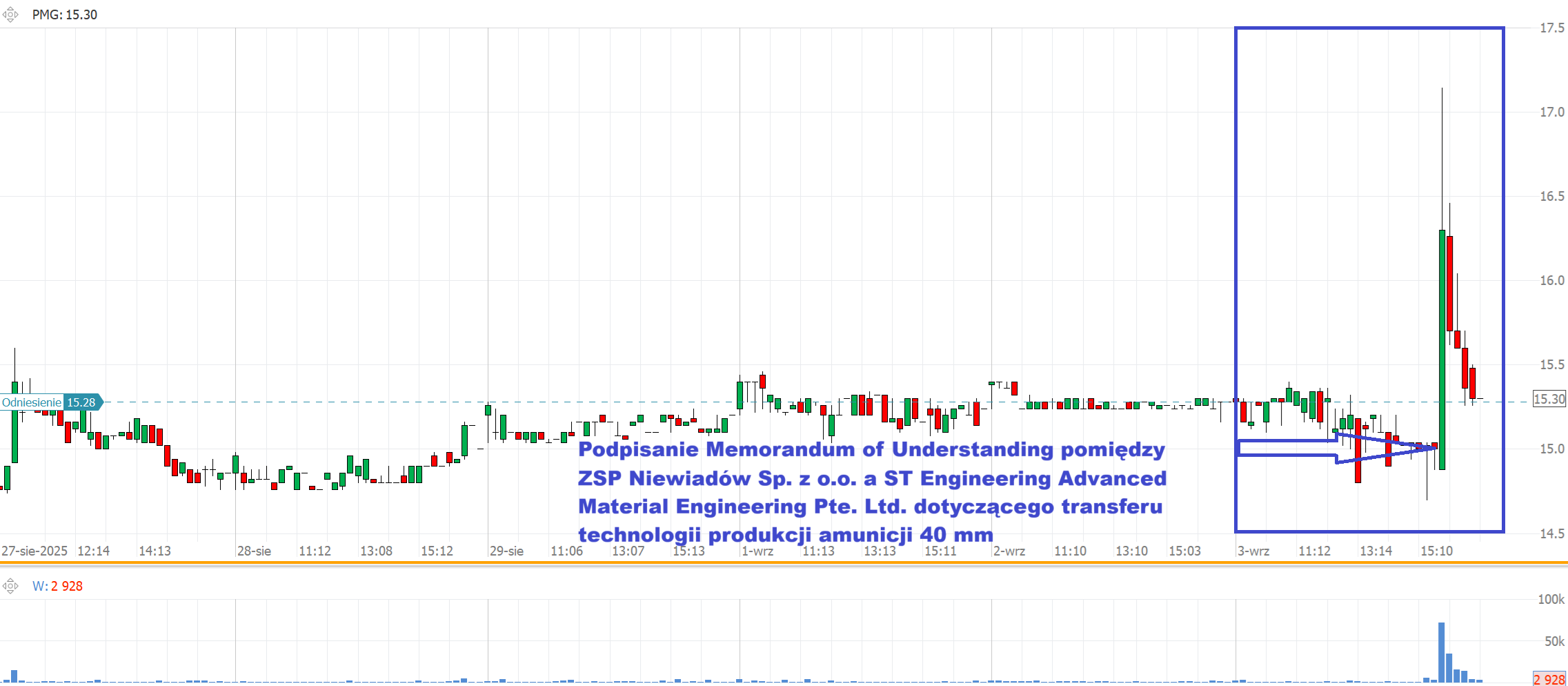This screenshot has width=1568, height=686.
Task: Click the 1-wrz date label
Action: tap(757, 551)
